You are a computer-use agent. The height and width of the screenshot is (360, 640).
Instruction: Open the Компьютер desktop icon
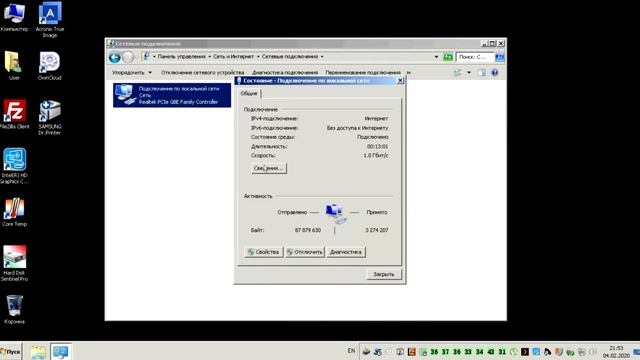point(14,16)
